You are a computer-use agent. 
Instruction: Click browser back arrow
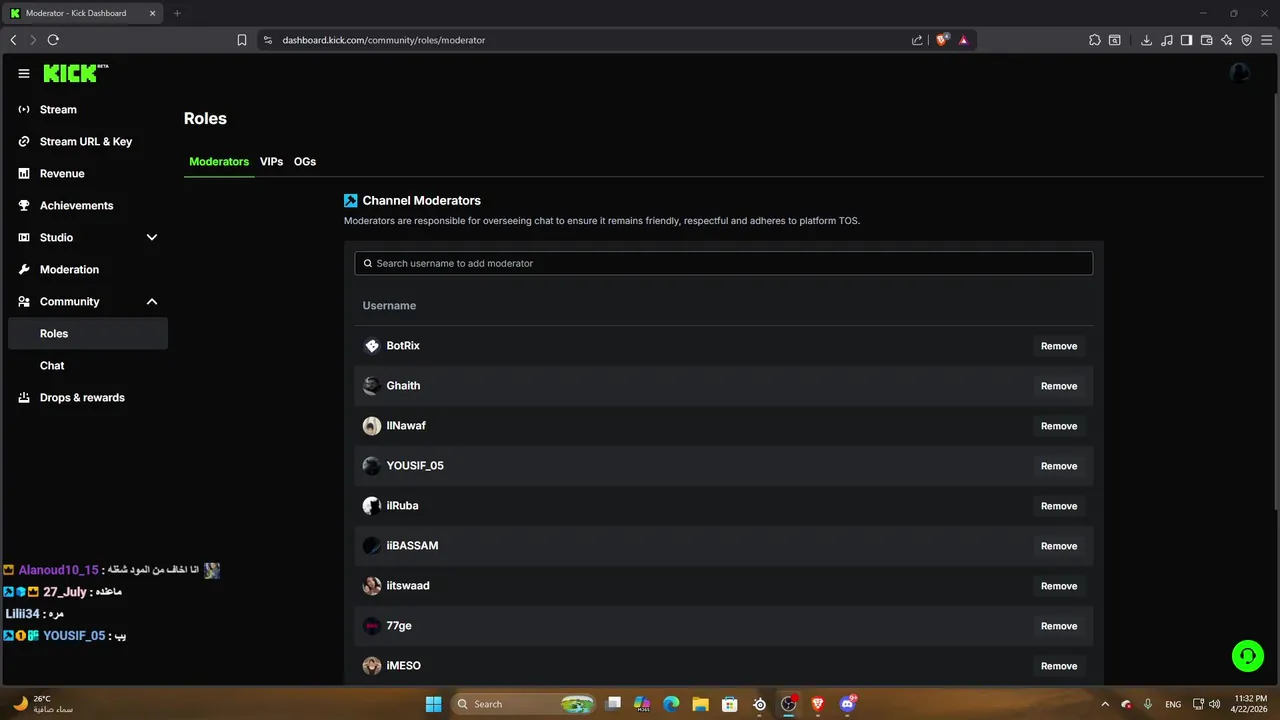13,40
